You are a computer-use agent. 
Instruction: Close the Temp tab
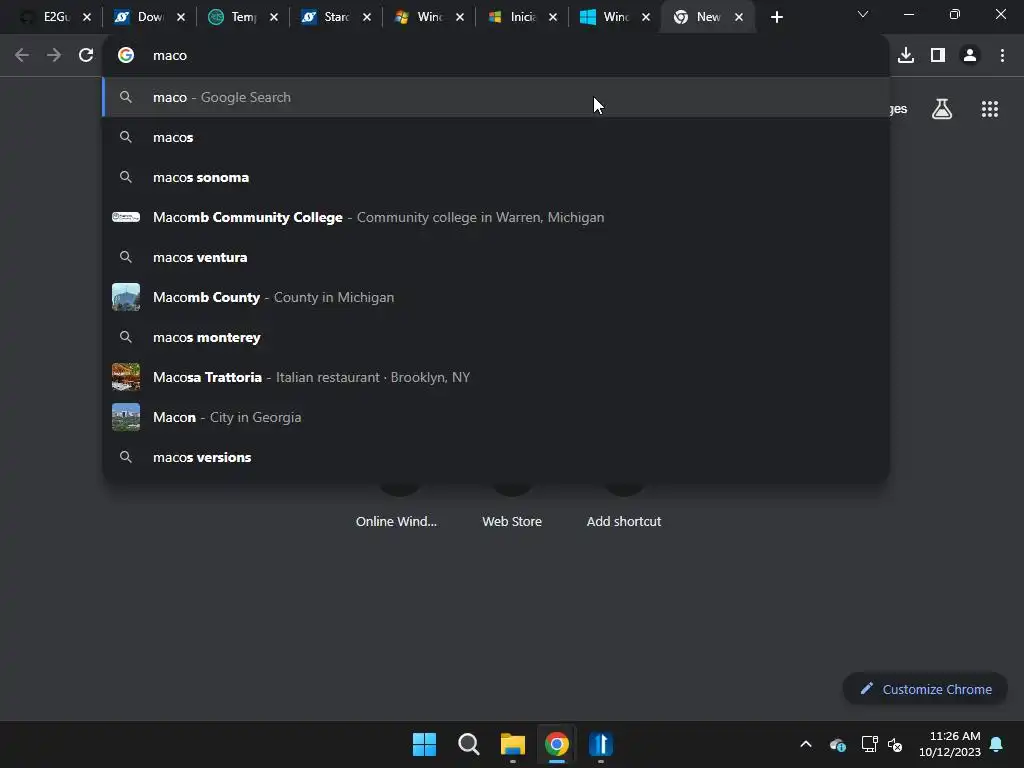(274, 17)
